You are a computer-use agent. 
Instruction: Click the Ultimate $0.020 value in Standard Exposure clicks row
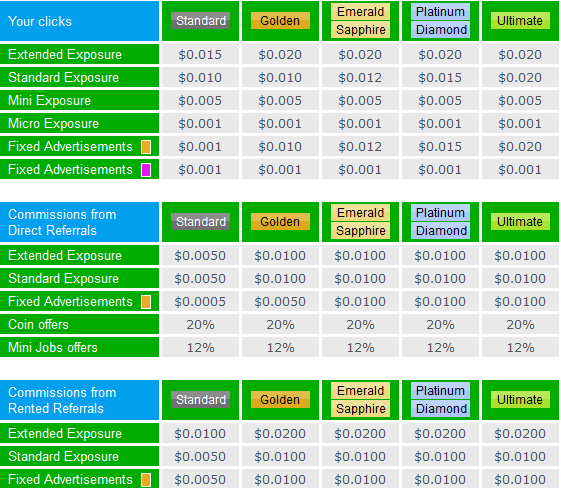[x=520, y=78]
